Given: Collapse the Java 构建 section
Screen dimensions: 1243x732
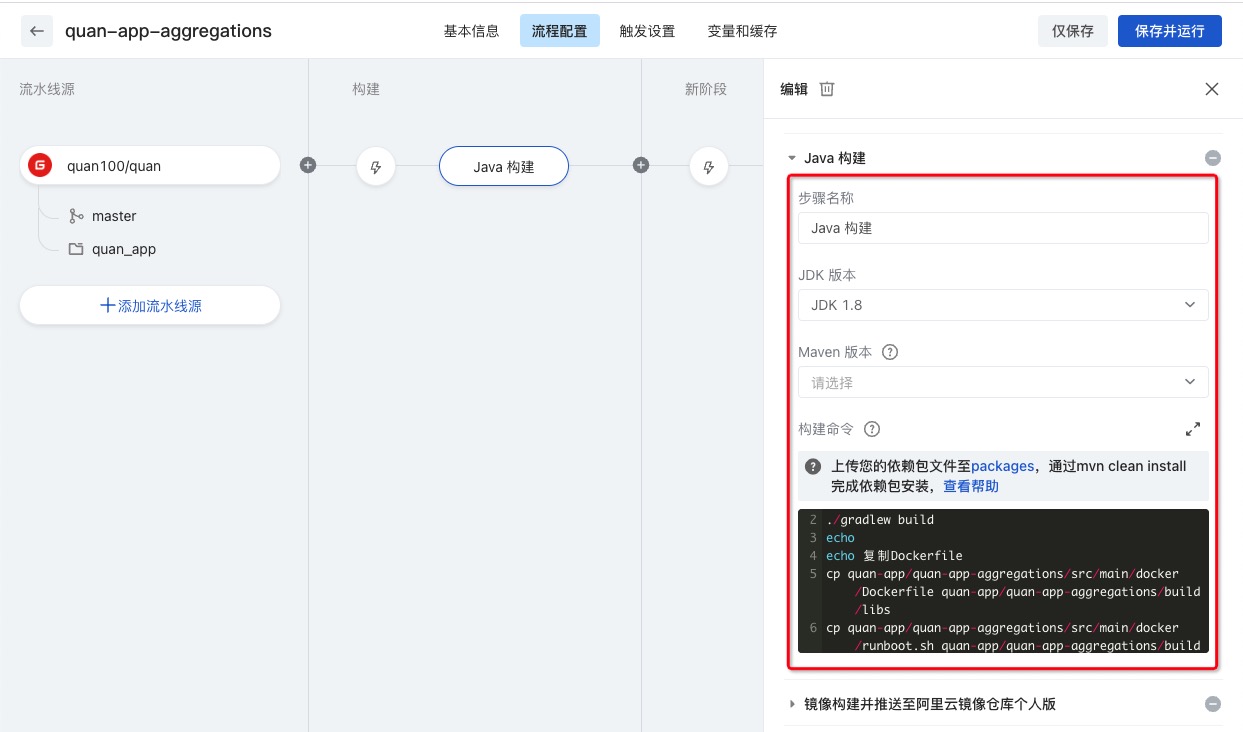Looking at the screenshot, I should (x=792, y=158).
